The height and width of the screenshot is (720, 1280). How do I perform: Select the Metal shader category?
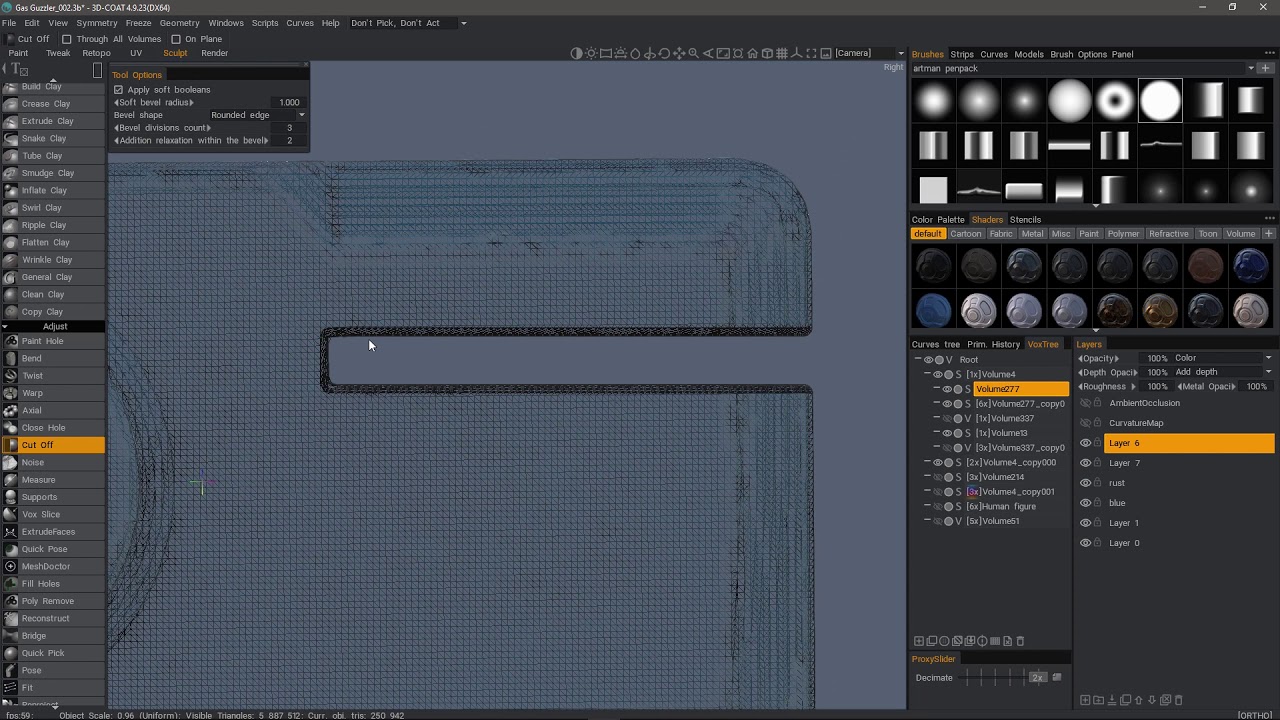coord(1032,234)
